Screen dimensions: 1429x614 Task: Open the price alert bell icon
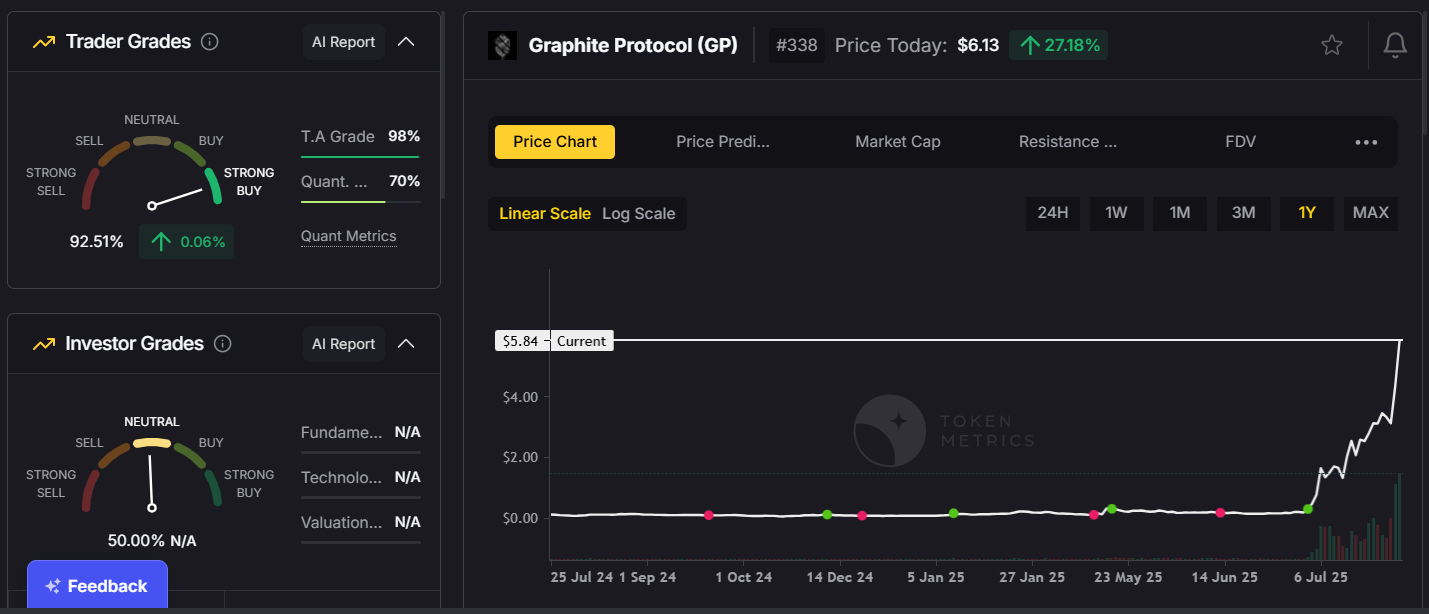tap(1395, 45)
